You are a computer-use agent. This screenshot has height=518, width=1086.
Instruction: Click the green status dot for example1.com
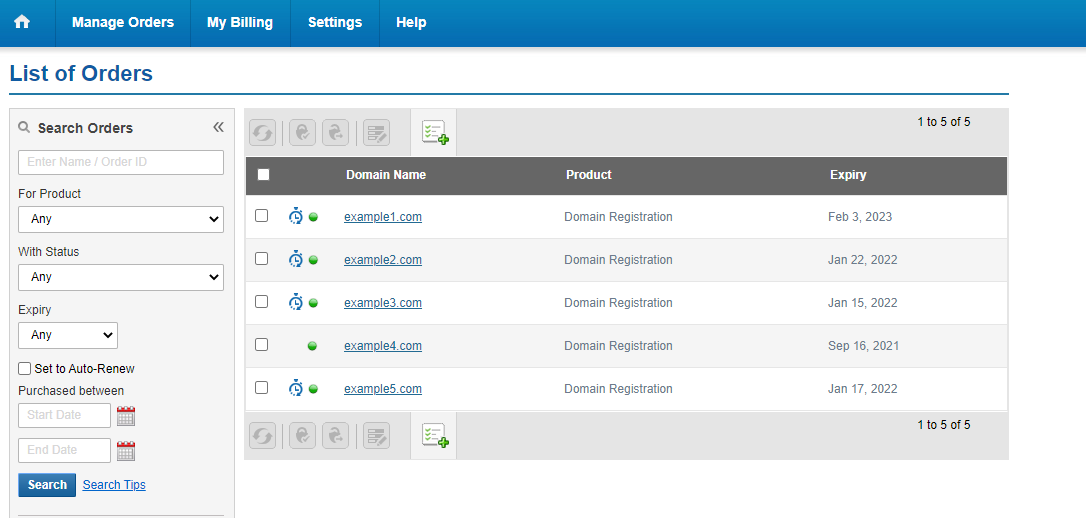tap(313, 217)
